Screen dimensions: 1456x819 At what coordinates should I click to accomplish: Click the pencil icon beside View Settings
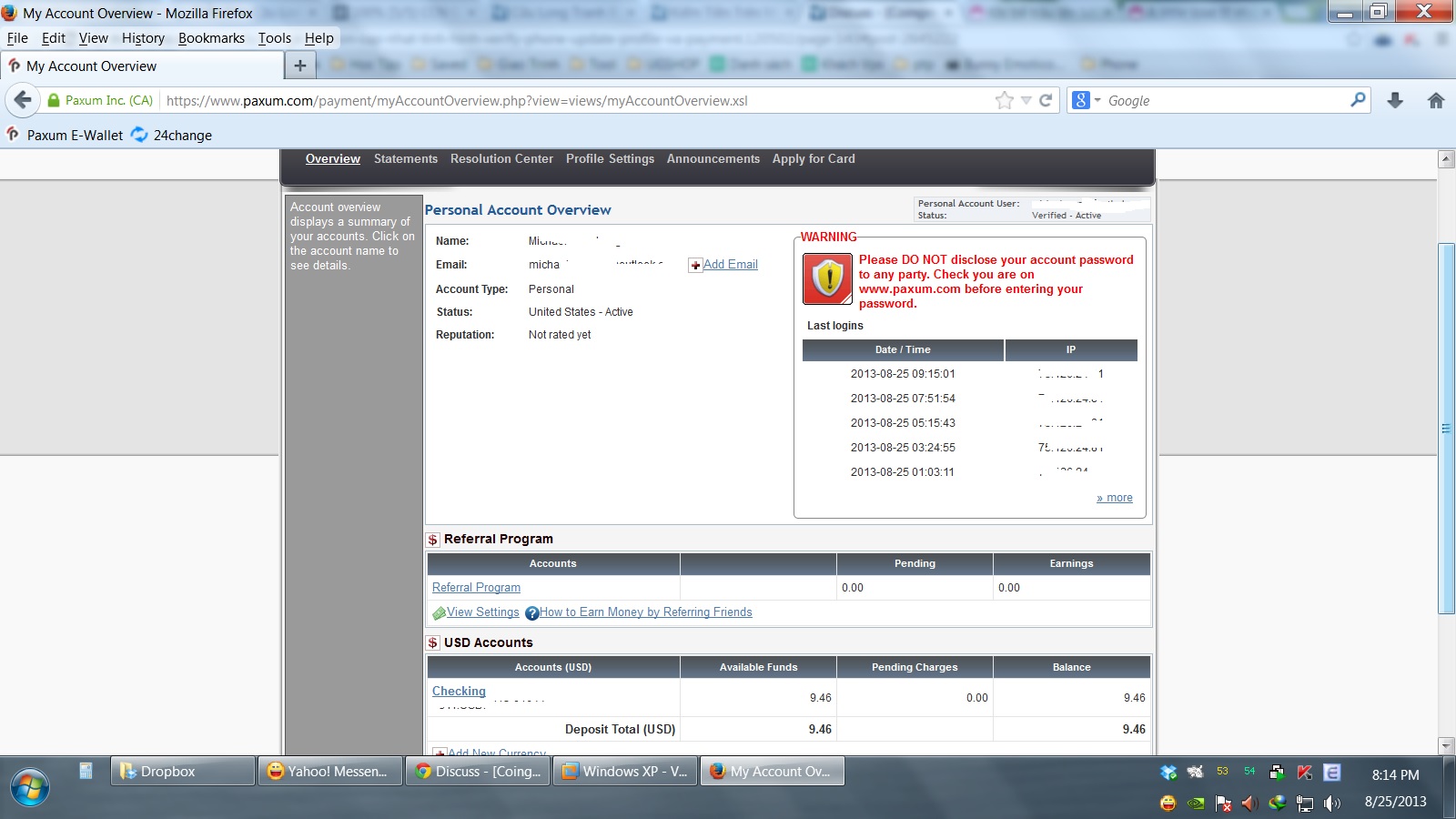(440, 613)
